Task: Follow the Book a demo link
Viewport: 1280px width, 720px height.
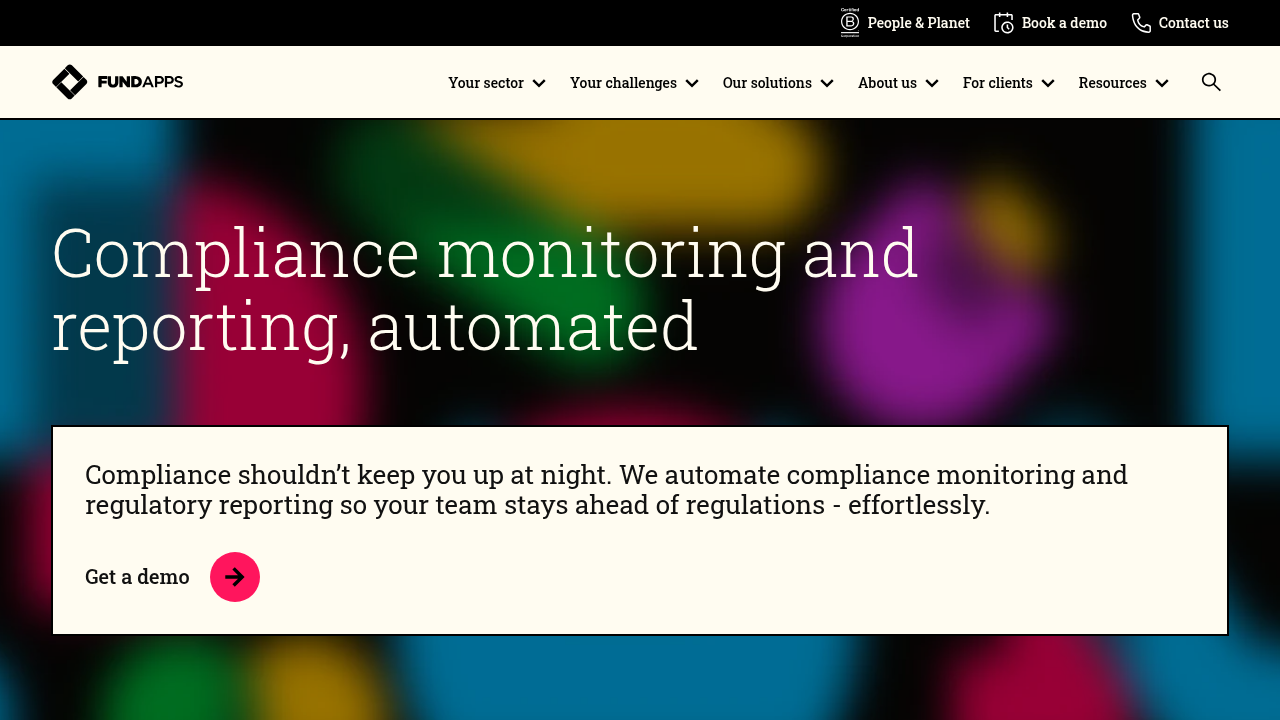Action: click(1064, 22)
